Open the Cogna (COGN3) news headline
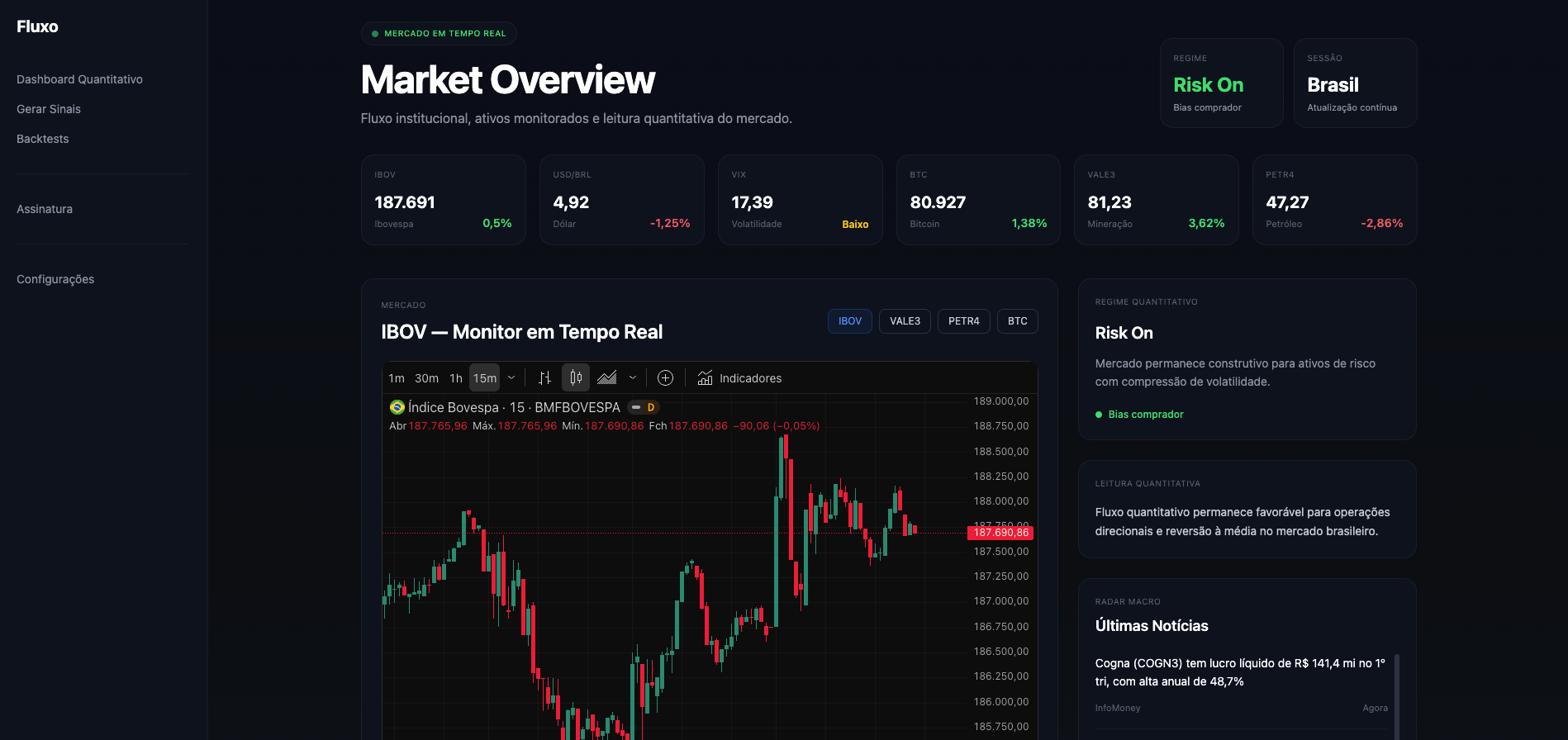This screenshot has height=740, width=1568. tap(1240, 672)
